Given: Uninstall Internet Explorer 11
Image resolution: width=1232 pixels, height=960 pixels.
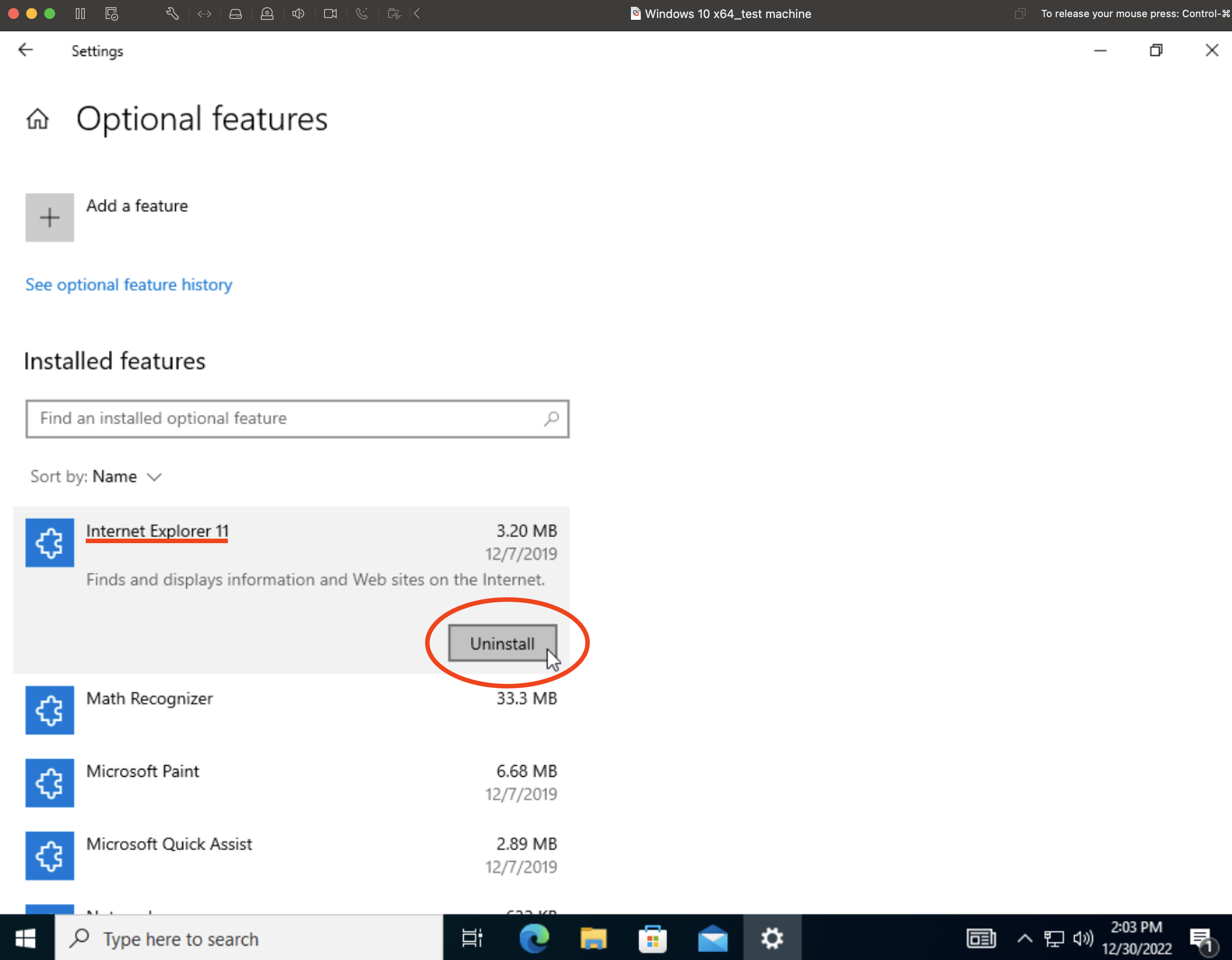Looking at the screenshot, I should [503, 643].
